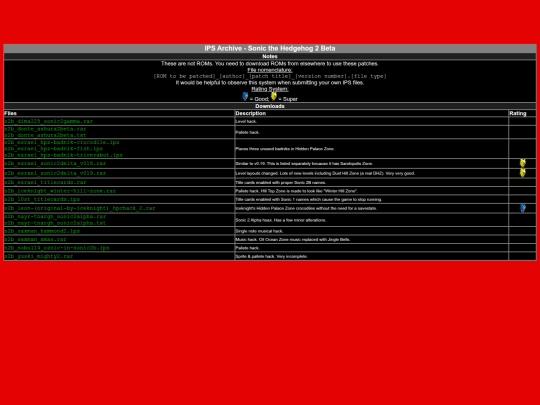
Task: Click the yellow Super Sonic legend icon
Action: click(x=274, y=96)
